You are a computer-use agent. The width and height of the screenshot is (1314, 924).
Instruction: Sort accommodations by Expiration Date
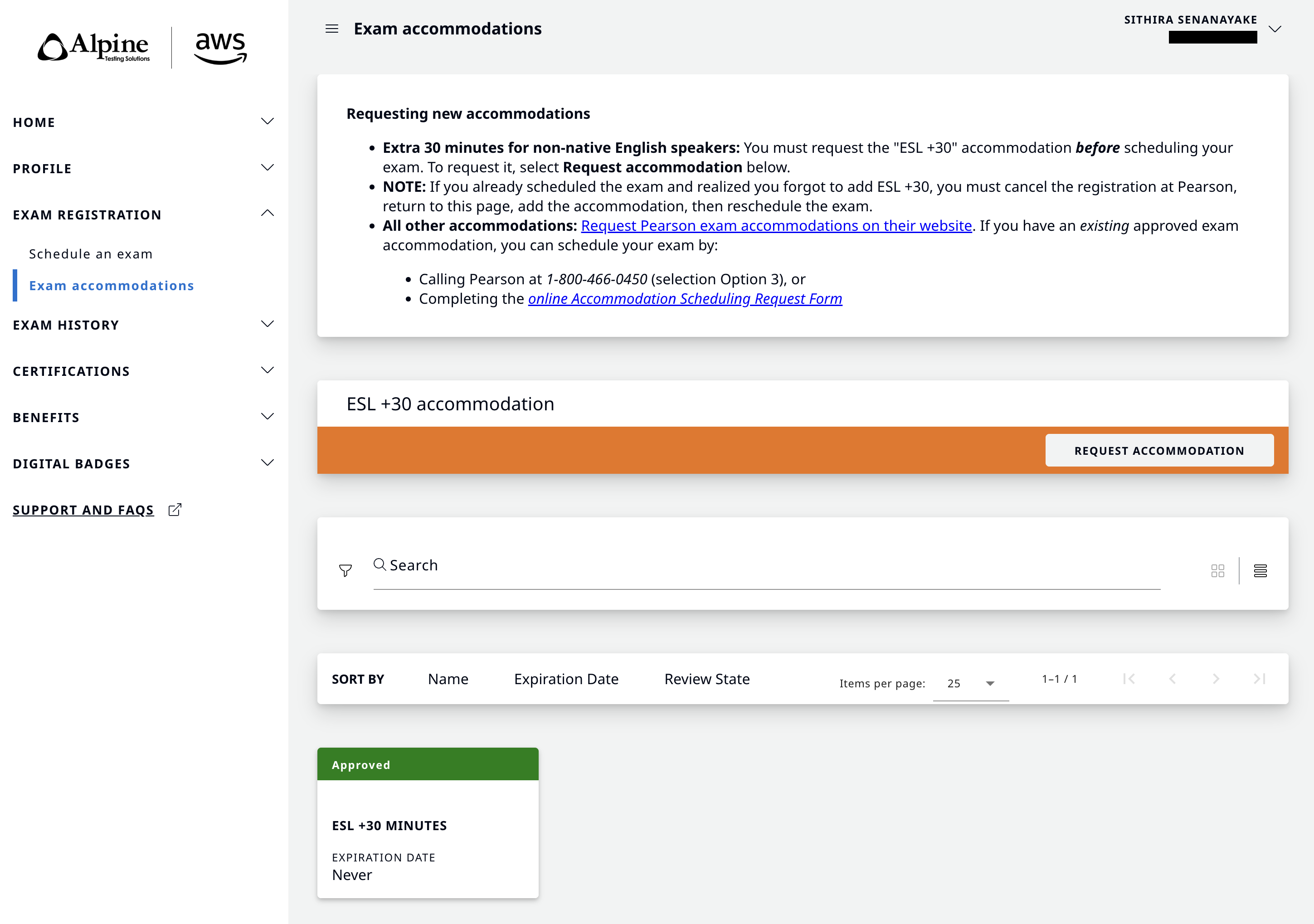pos(566,679)
